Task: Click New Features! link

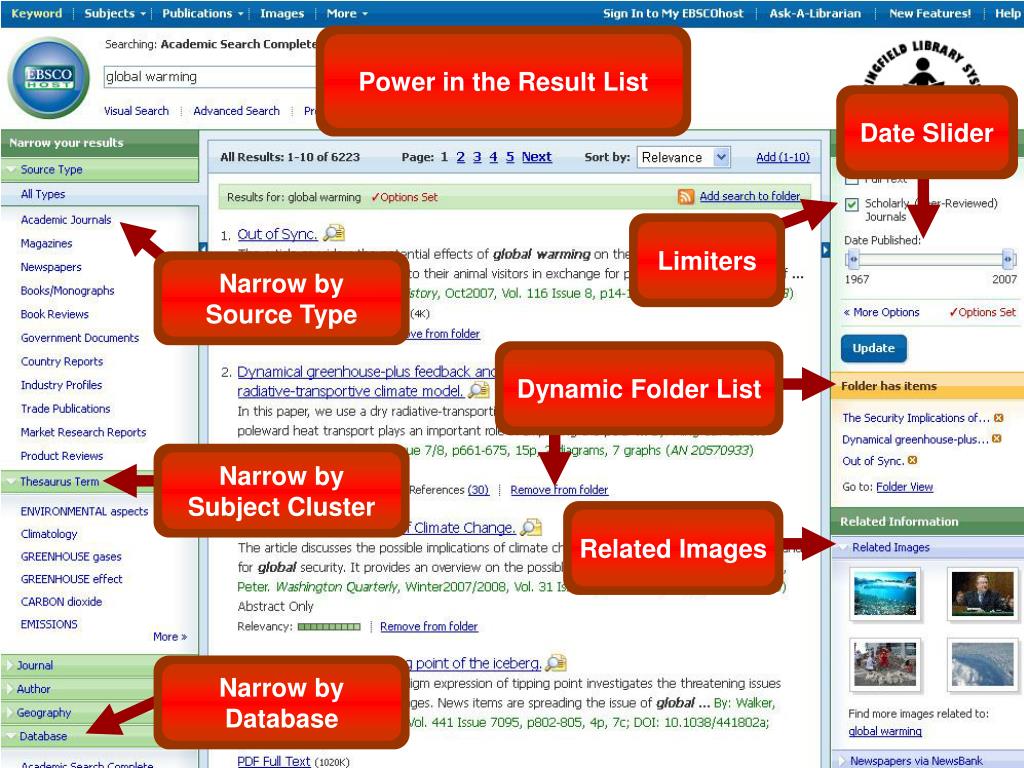Action: tap(930, 13)
